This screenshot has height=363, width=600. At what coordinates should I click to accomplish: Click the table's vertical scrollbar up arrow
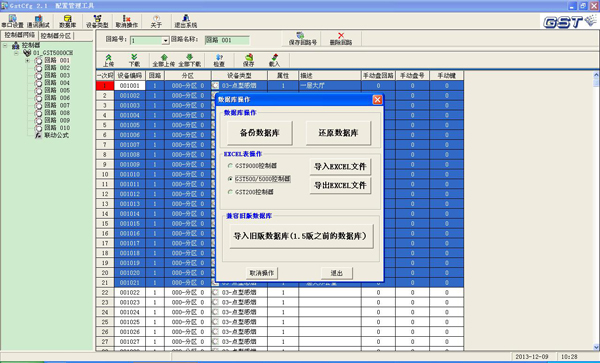click(x=596, y=75)
